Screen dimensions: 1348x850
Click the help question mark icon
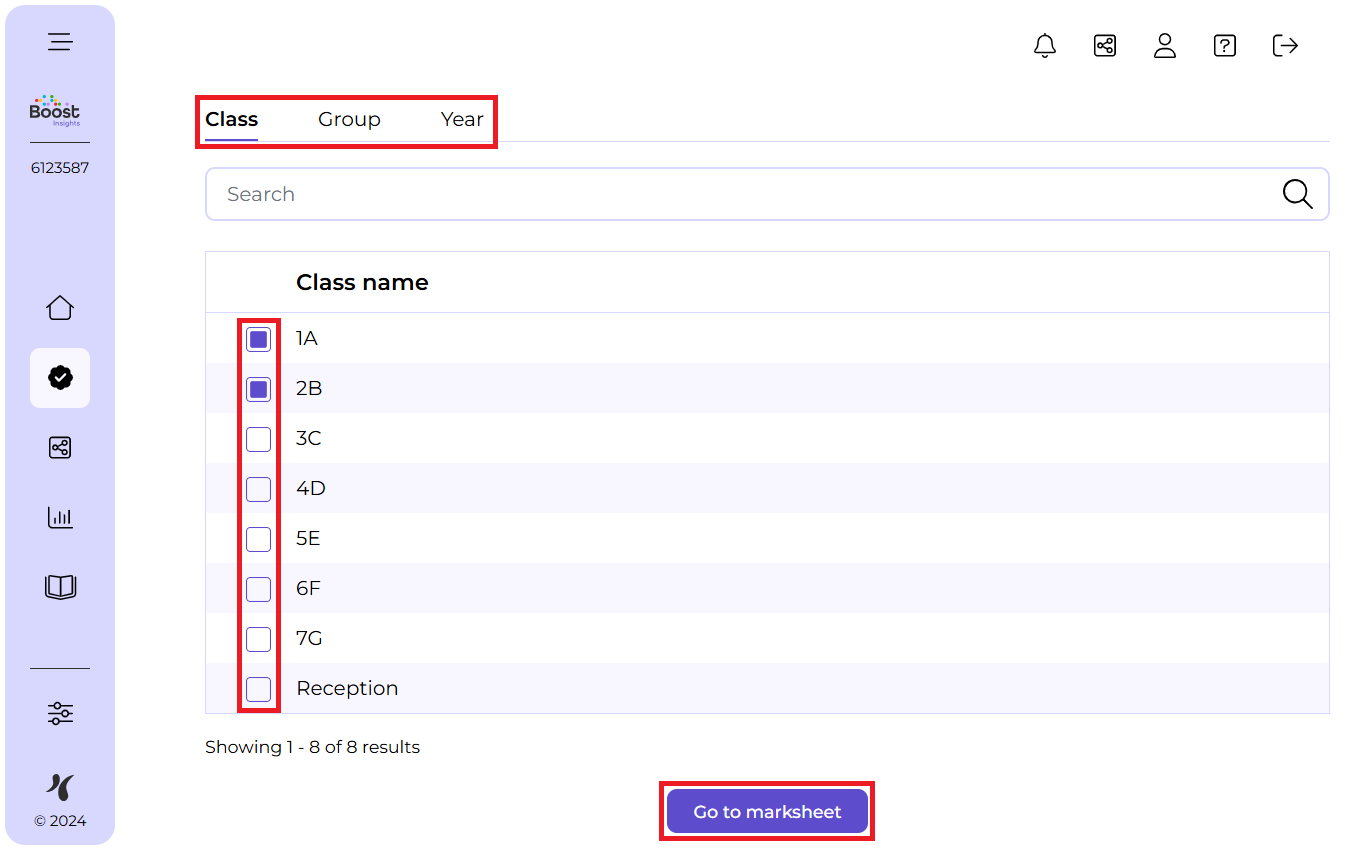[1225, 45]
